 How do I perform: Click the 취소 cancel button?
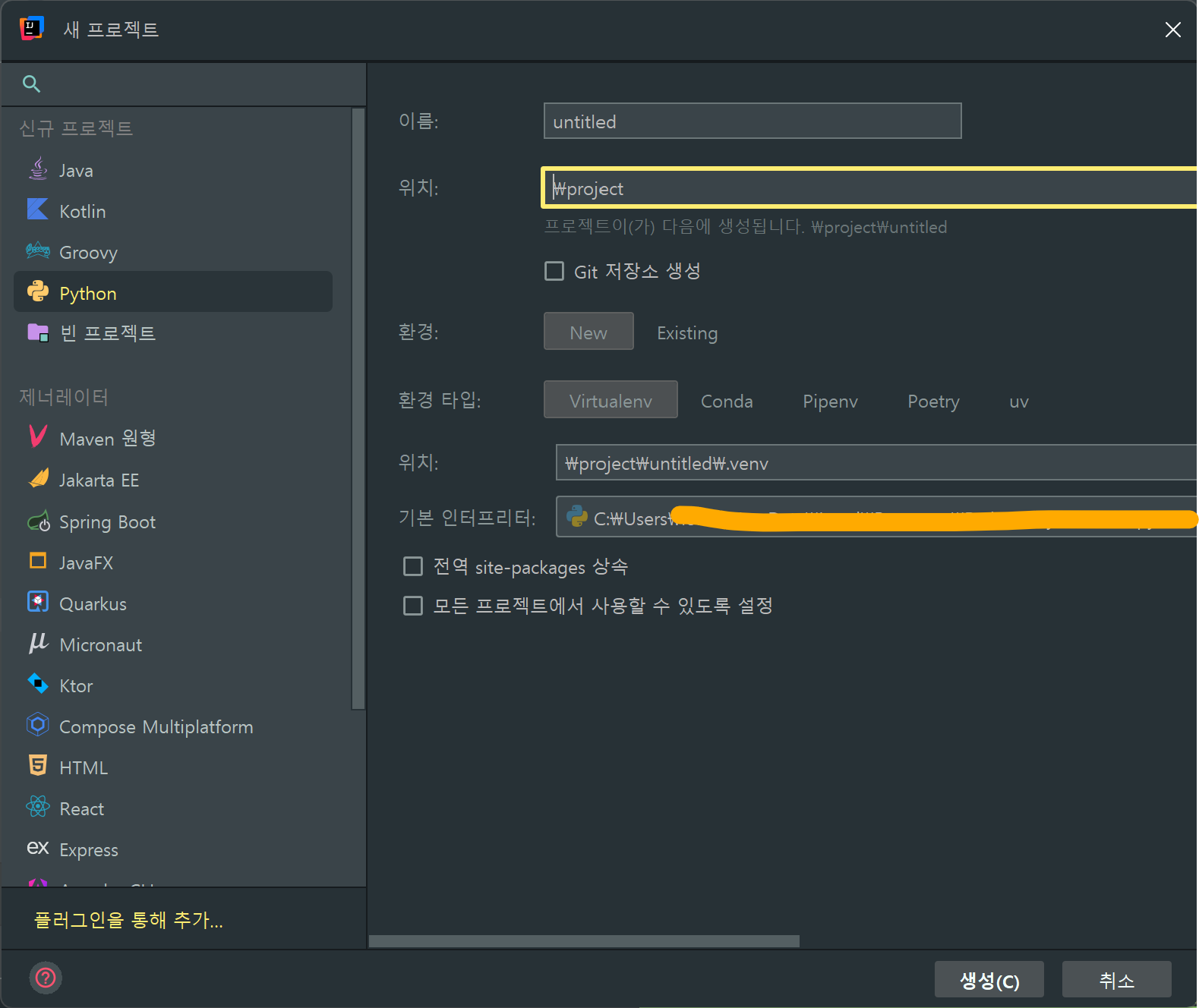pos(1117,980)
